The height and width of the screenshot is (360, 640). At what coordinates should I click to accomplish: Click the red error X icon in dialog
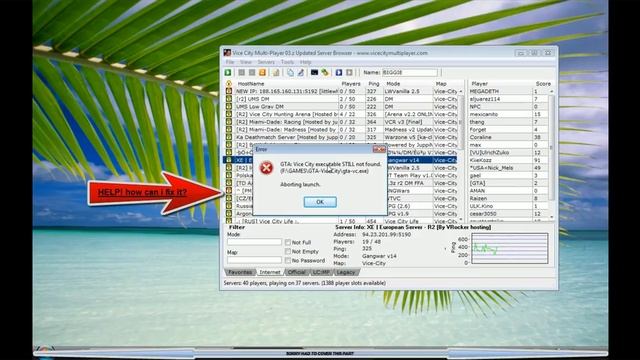266,168
